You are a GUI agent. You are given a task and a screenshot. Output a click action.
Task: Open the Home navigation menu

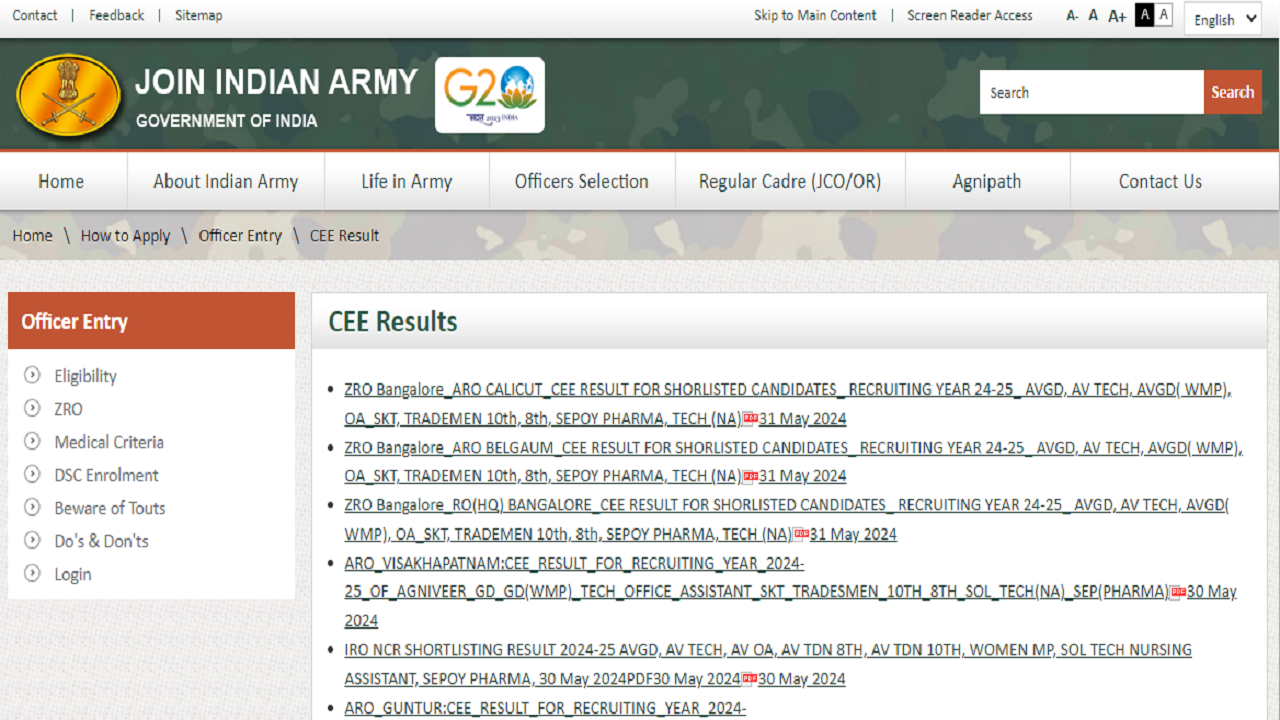(61, 181)
